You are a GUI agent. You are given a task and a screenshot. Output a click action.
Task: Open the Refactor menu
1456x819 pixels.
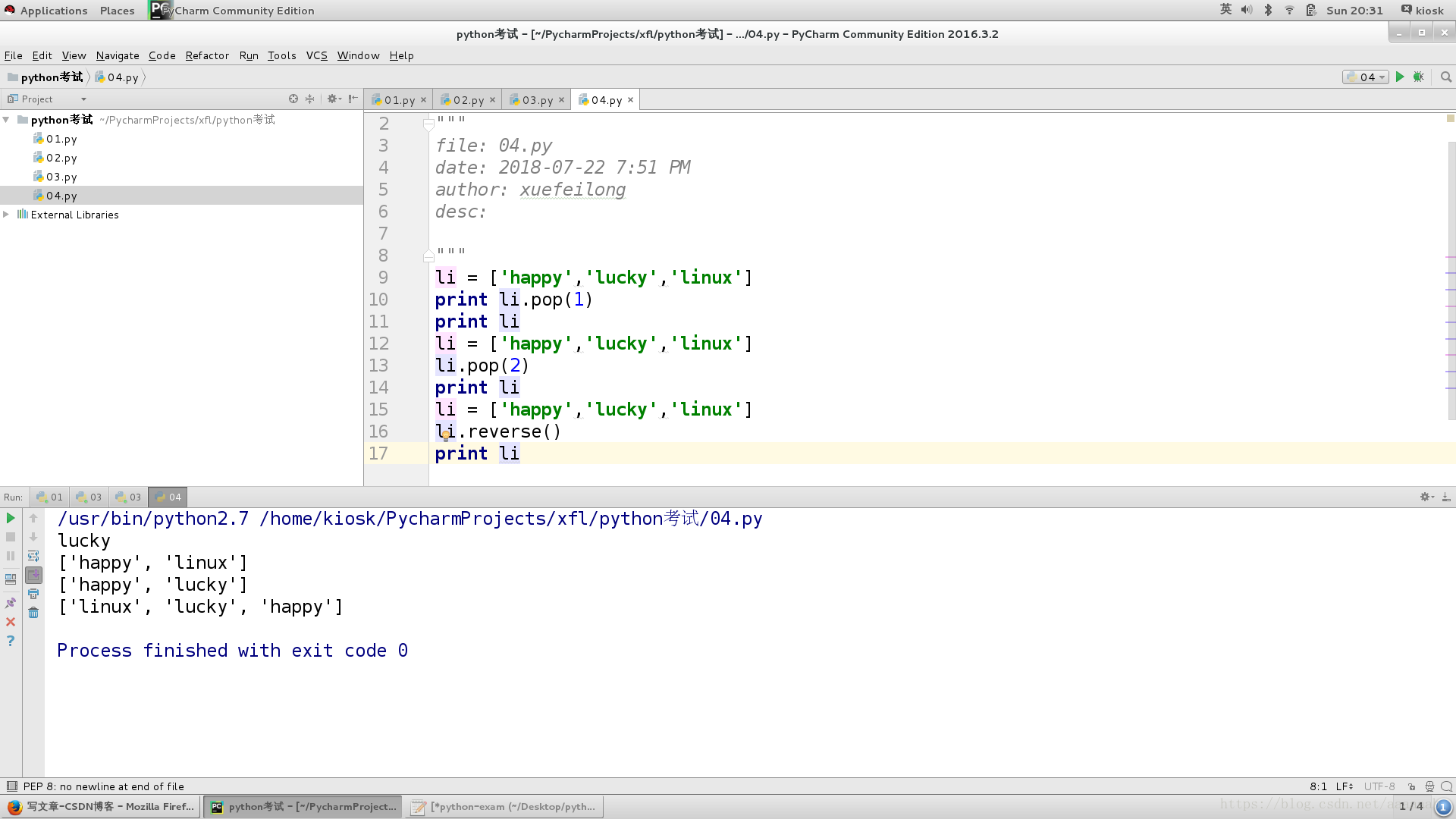coord(207,55)
